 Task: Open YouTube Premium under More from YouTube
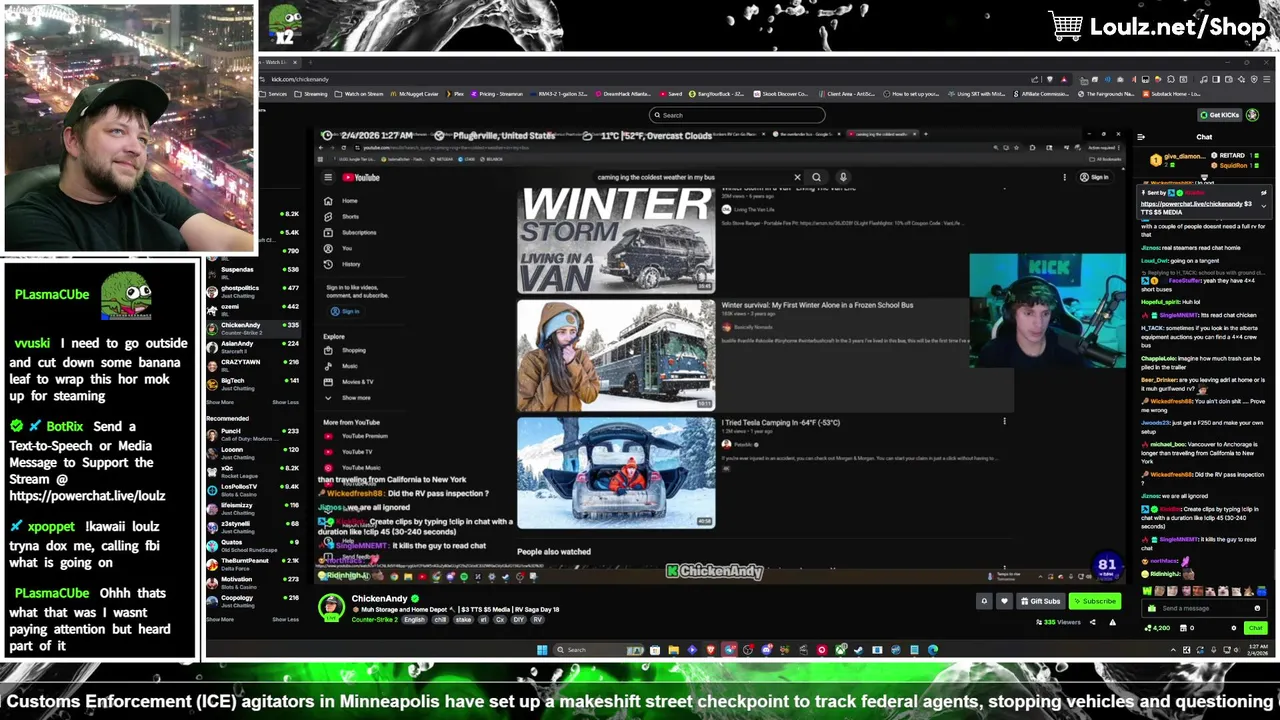[355, 436]
